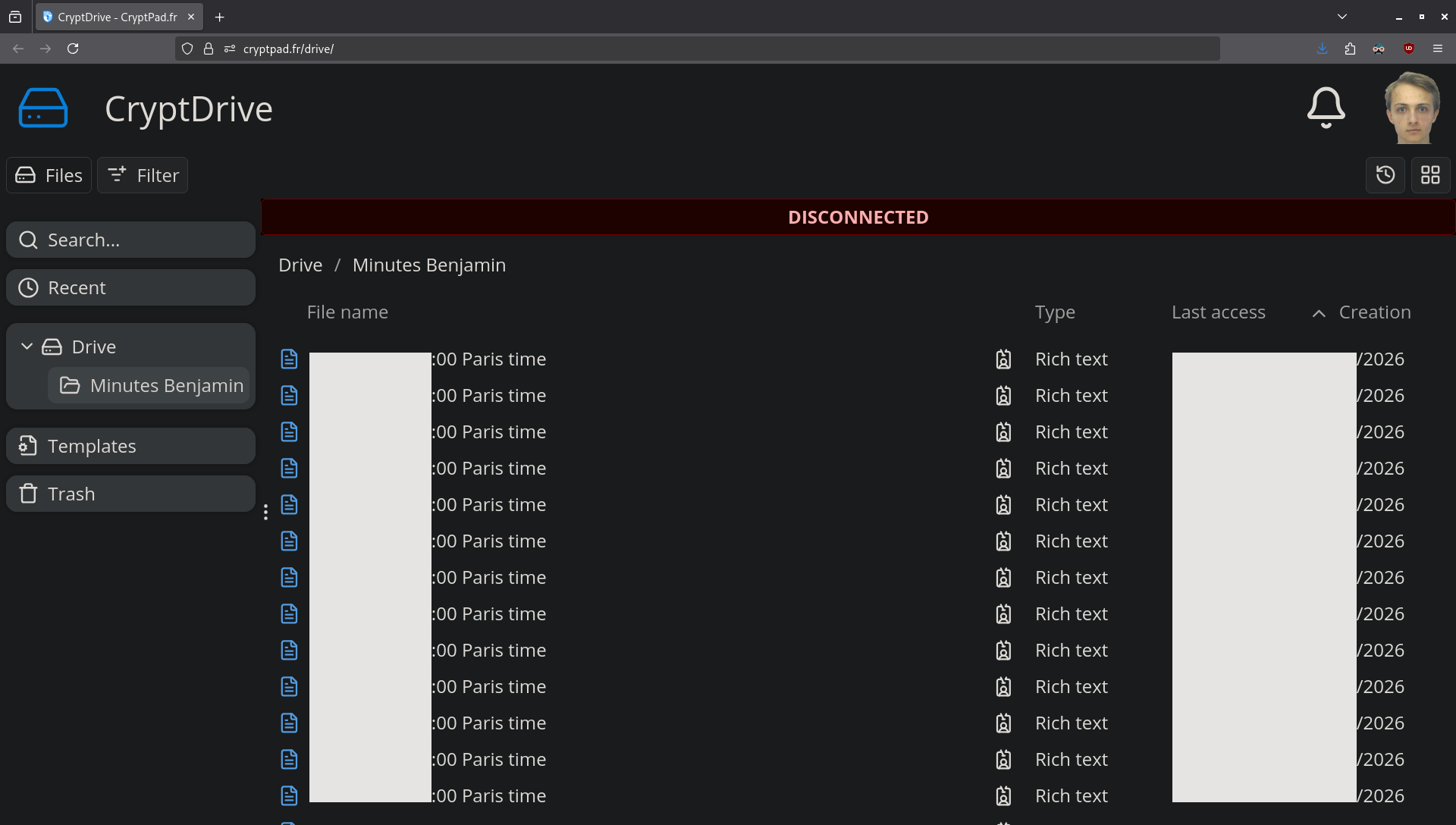Screen dimensions: 1456x825
Task: Sort files by Type column
Action: pyautogui.click(x=1055, y=312)
